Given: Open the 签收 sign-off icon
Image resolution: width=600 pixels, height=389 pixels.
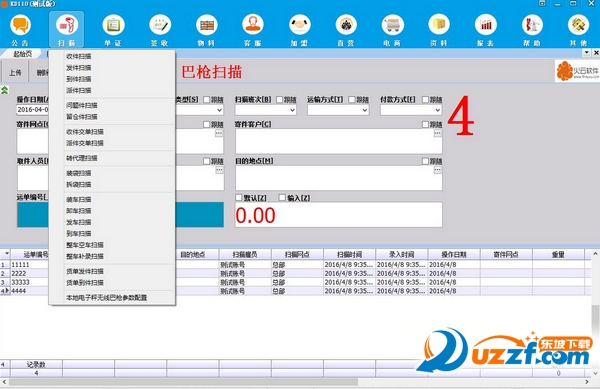Looking at the screenshot, I should (x=160, y=25).
